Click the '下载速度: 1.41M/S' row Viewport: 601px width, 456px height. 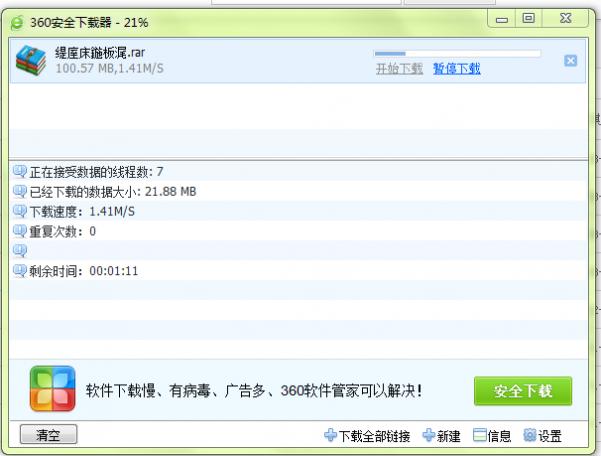coord(299,211)
